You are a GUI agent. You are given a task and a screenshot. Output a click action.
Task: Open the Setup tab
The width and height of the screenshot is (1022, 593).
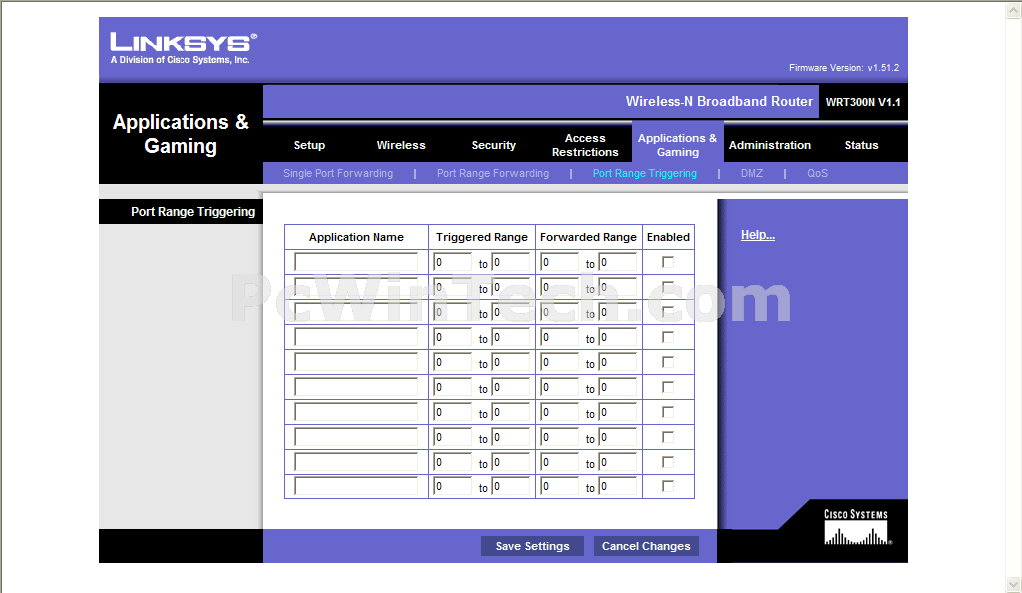309,145
